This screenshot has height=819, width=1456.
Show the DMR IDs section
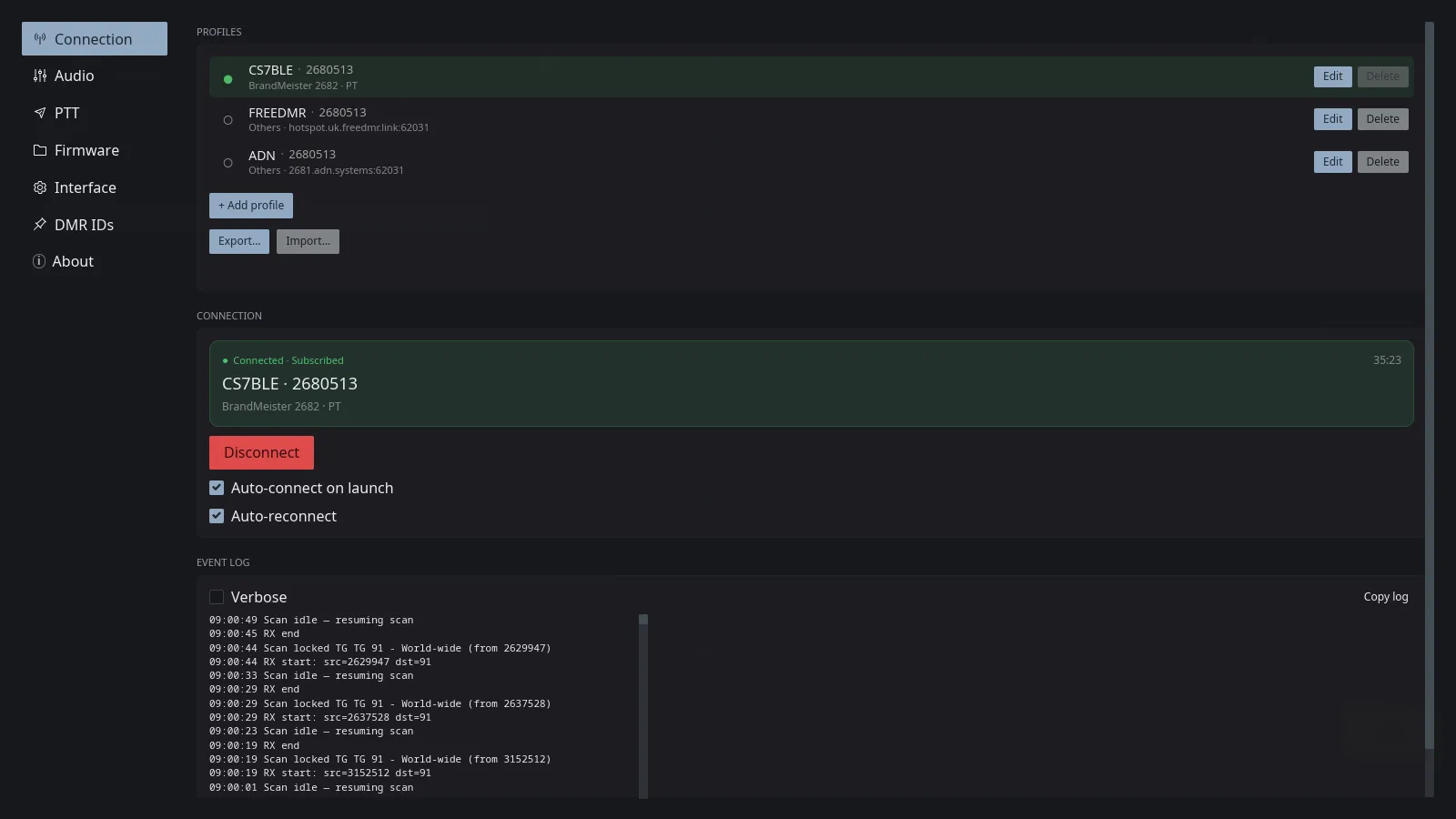tap(95, 224)
